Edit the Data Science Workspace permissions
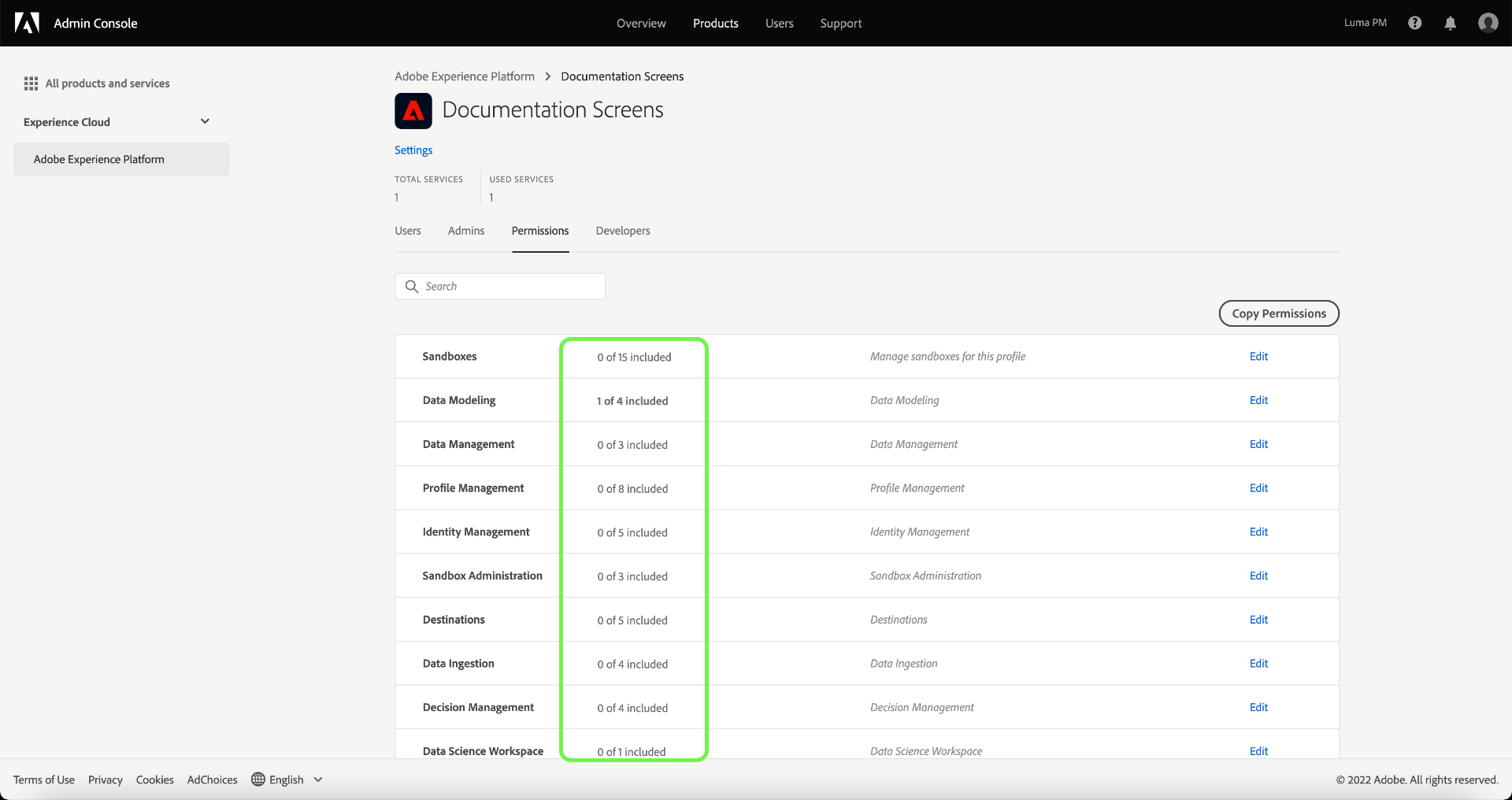 1258,751
